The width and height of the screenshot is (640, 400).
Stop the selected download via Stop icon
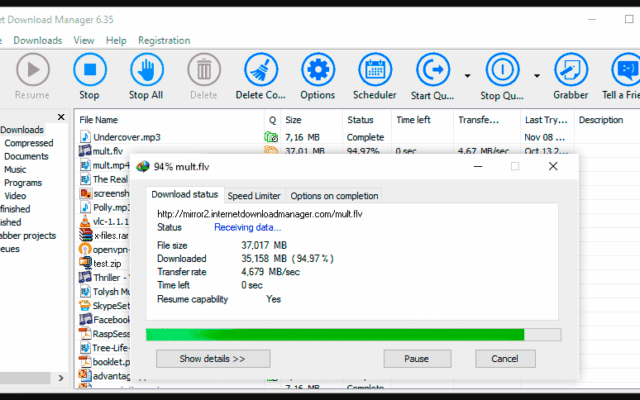click(90, 70)
